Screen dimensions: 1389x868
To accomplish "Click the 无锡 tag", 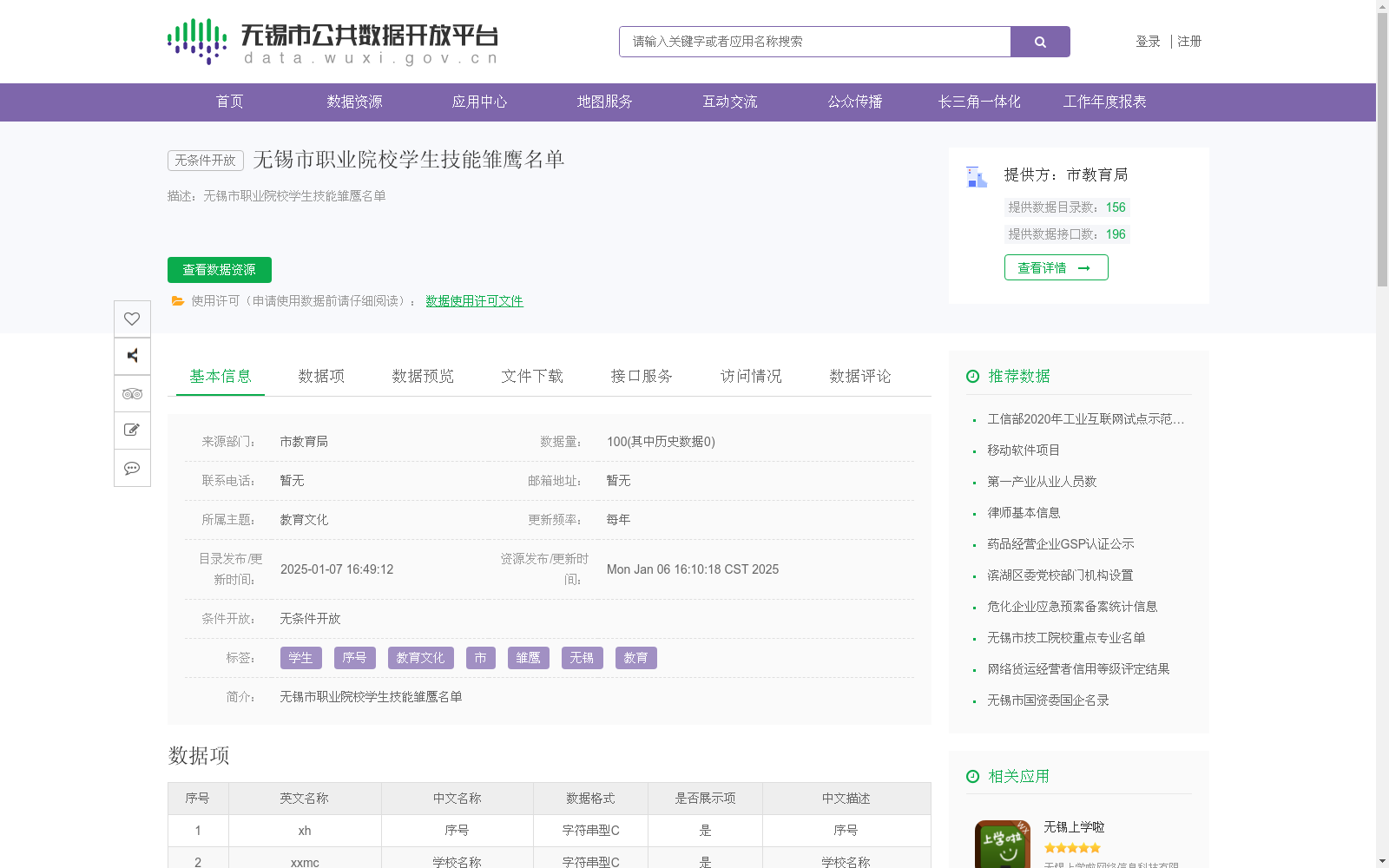I will (583, 658).
